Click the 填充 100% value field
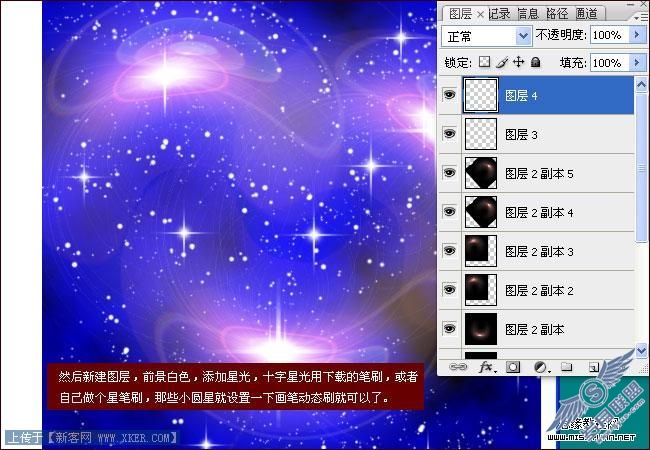This screenshot has width=650, height=450. point(609,63)
